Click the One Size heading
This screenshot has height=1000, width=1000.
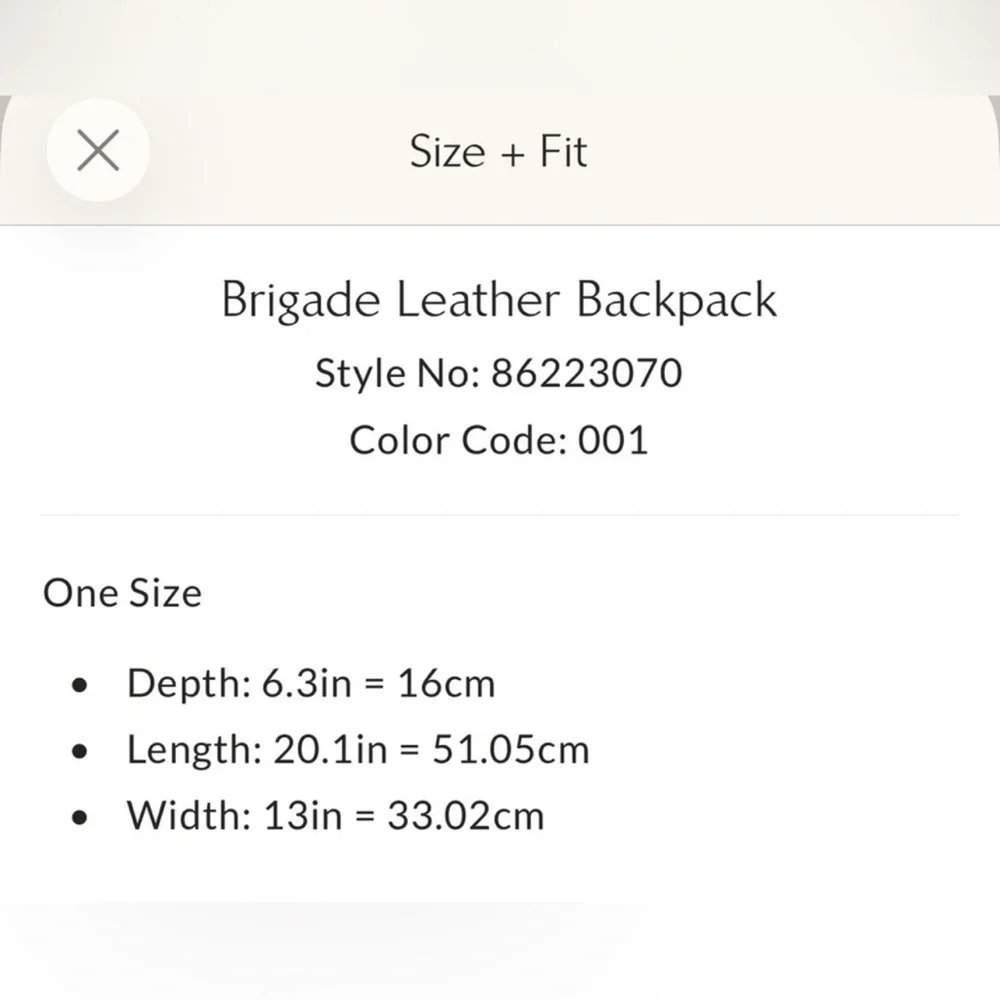point(122,593)
